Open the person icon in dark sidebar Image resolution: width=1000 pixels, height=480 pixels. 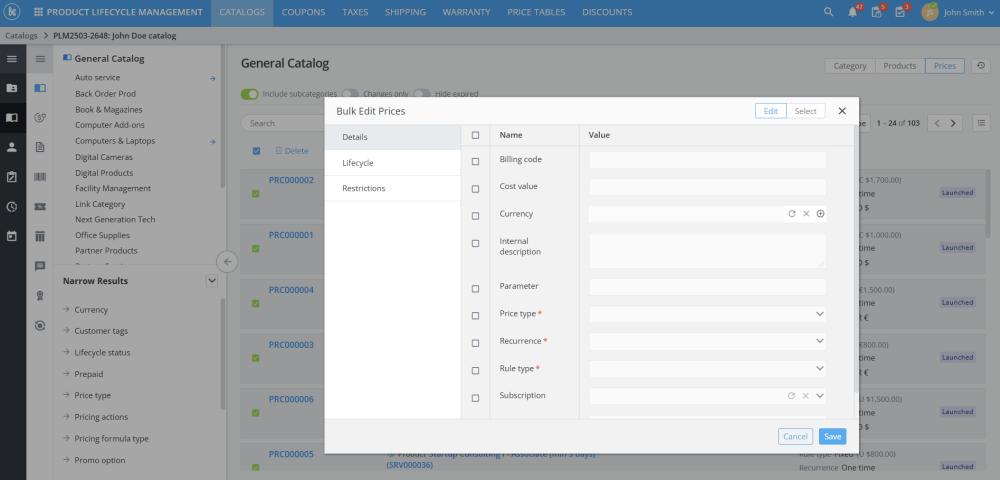click(11, 147)
